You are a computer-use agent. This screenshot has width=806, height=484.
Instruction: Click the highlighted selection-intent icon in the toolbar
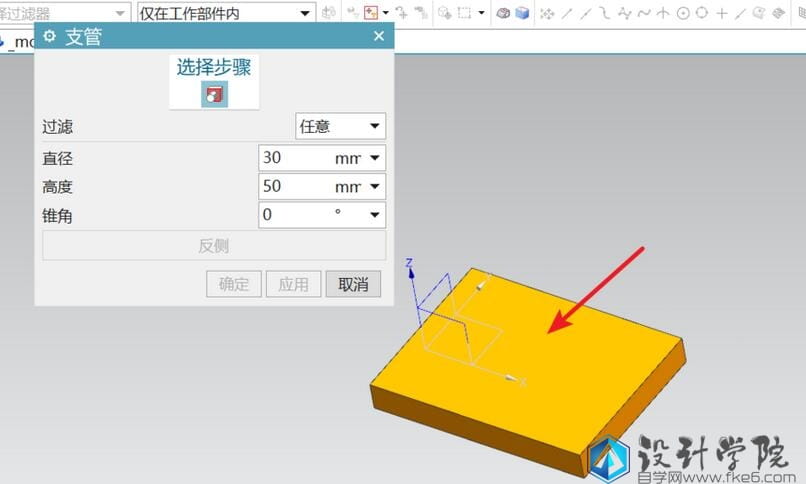tap(371, 13)
